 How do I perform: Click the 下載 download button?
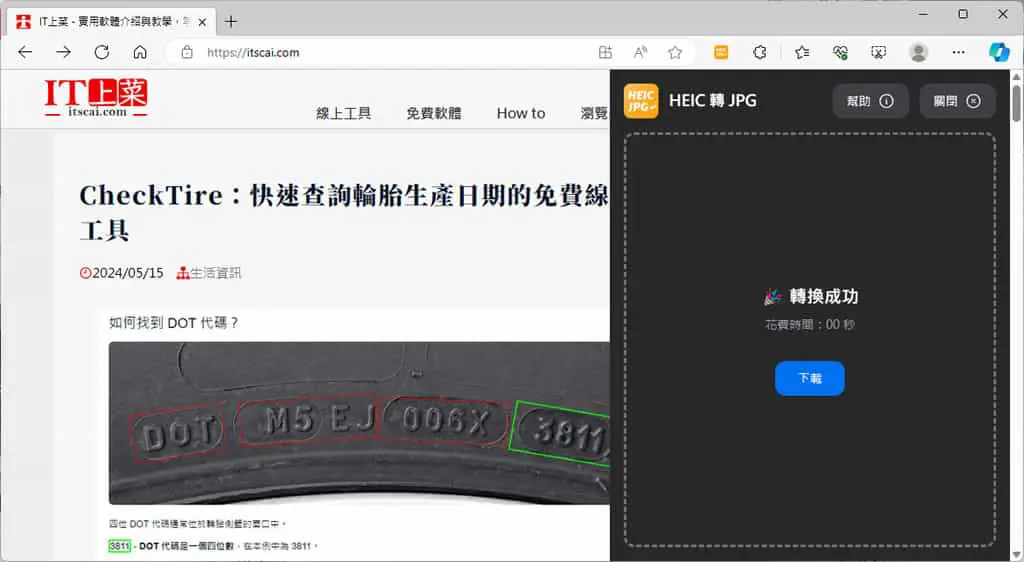click(x=810, y=378)
